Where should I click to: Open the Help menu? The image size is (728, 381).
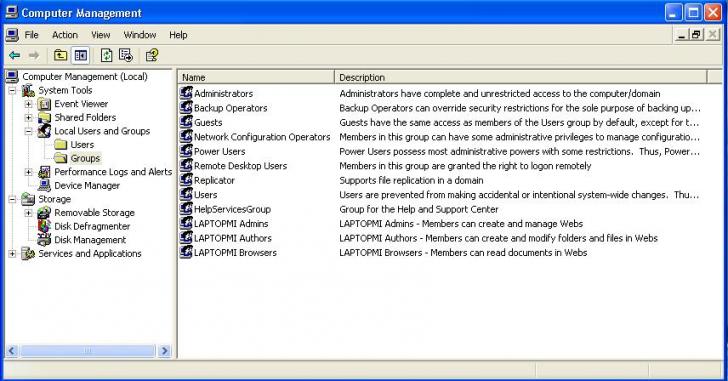[178, 35]
